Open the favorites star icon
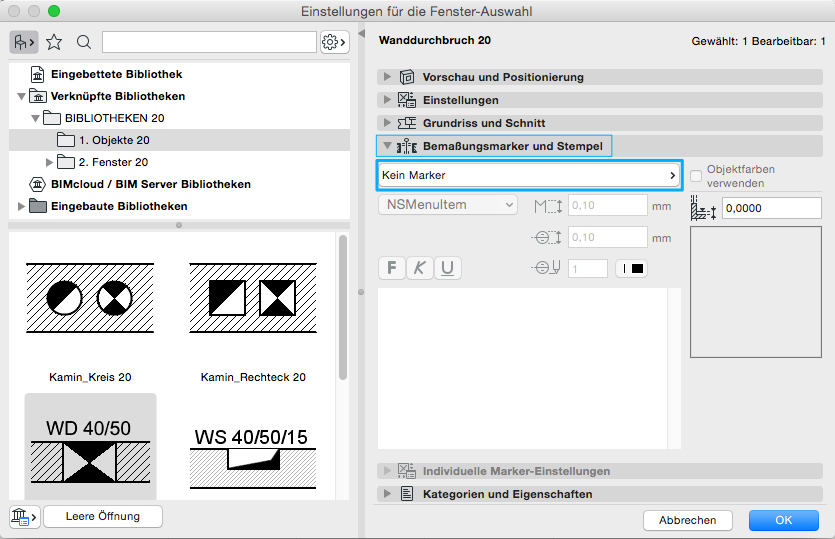This screenshot has width=835, height=539. coord(54,42)
